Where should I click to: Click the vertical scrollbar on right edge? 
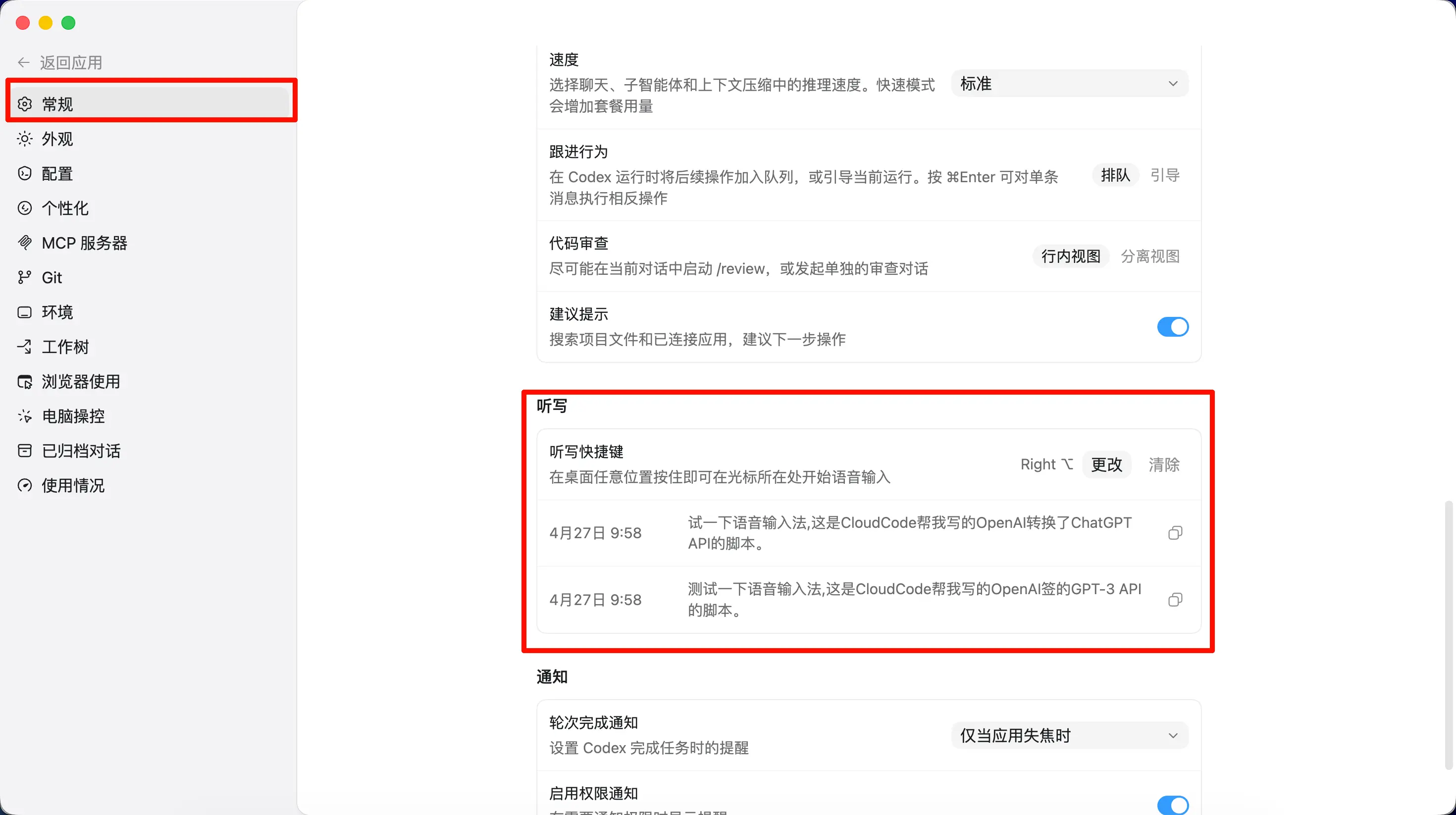click(1448, 633)
